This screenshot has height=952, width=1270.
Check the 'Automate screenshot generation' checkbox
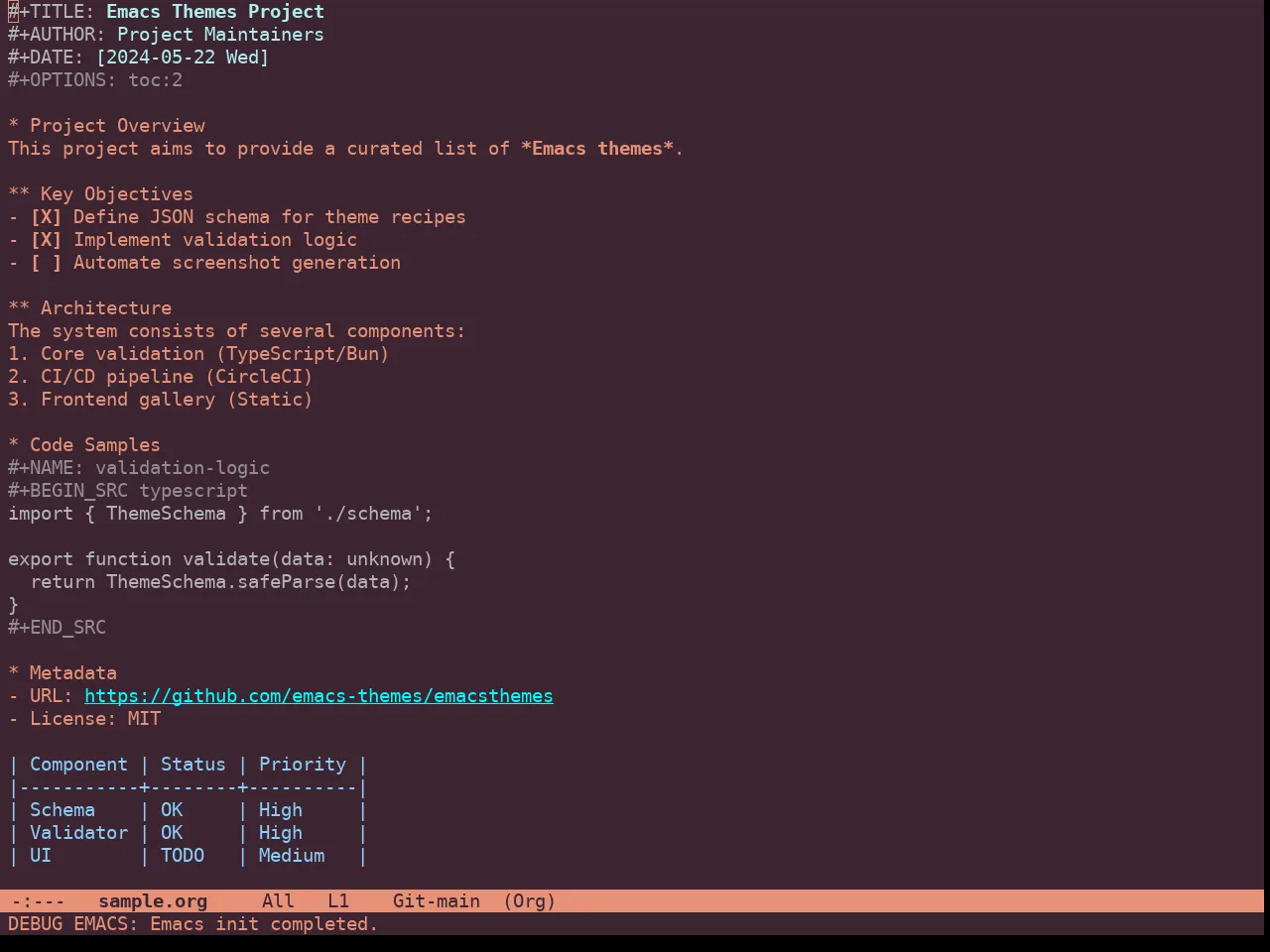pyautogui.click(x=46, y=263)
